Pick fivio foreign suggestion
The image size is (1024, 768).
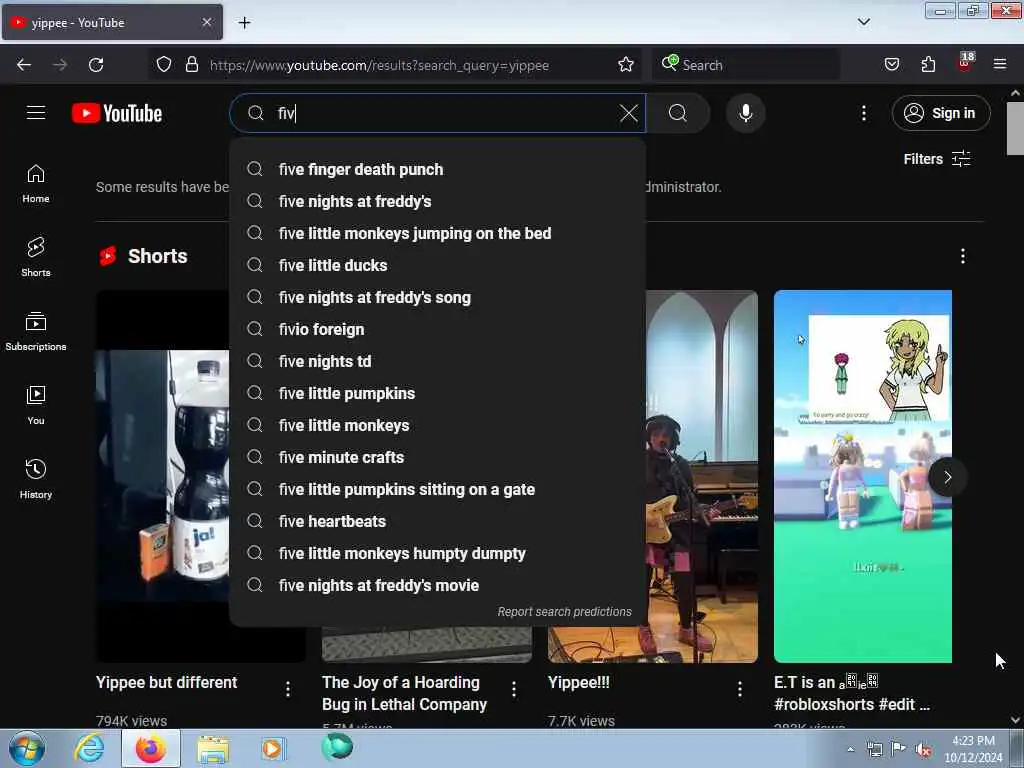coord(438,330)
